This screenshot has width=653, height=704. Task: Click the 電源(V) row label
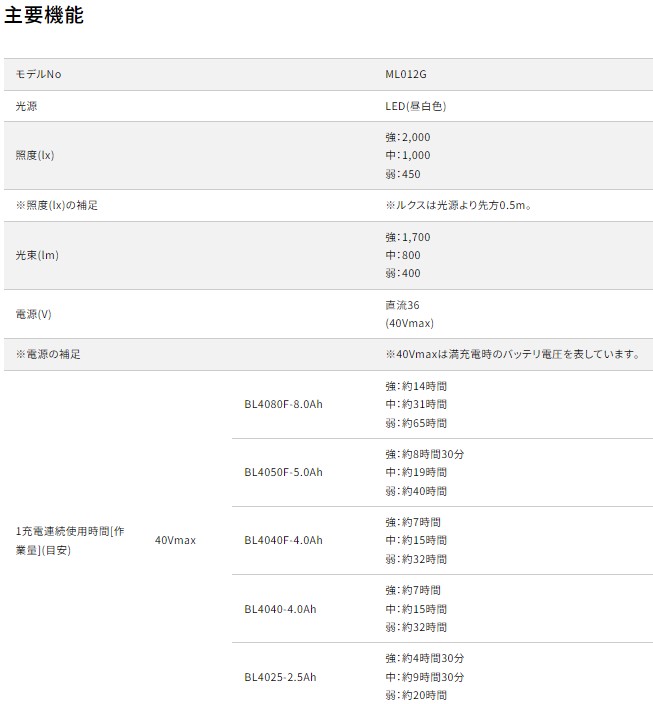pyautogui.click(x=33, y=314)
